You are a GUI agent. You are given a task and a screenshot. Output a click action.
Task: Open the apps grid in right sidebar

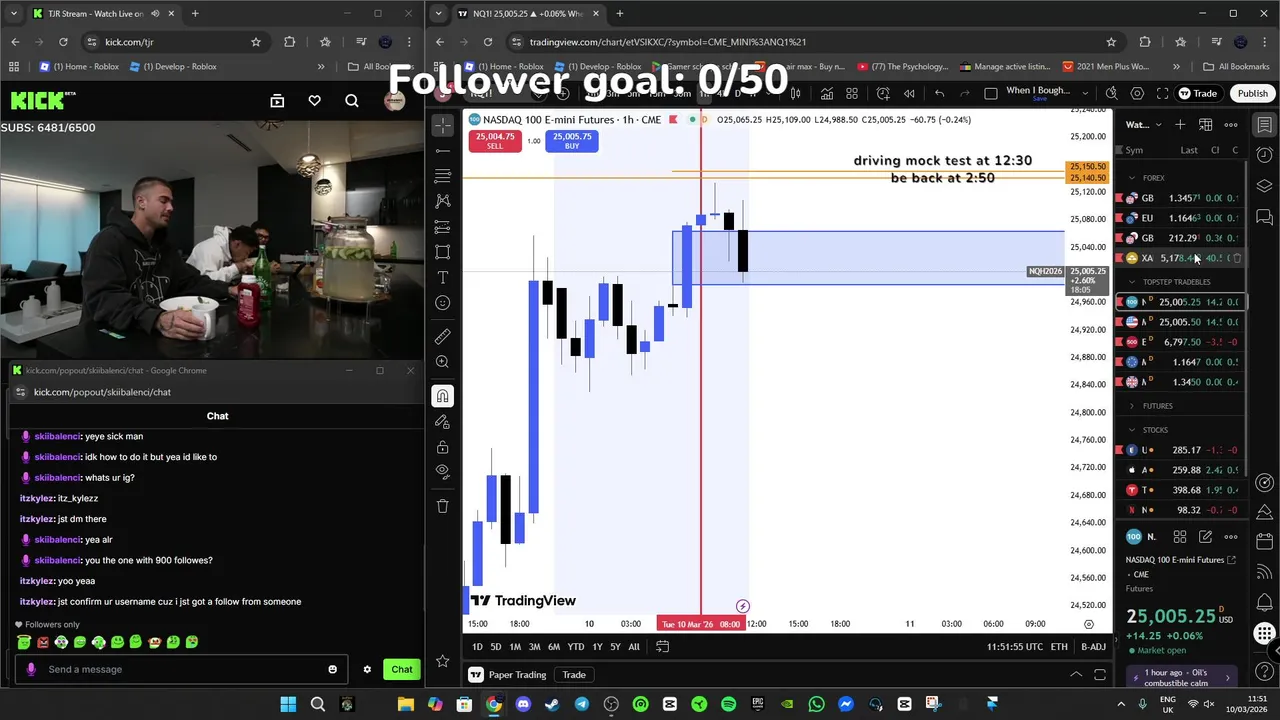point(1265,634)
